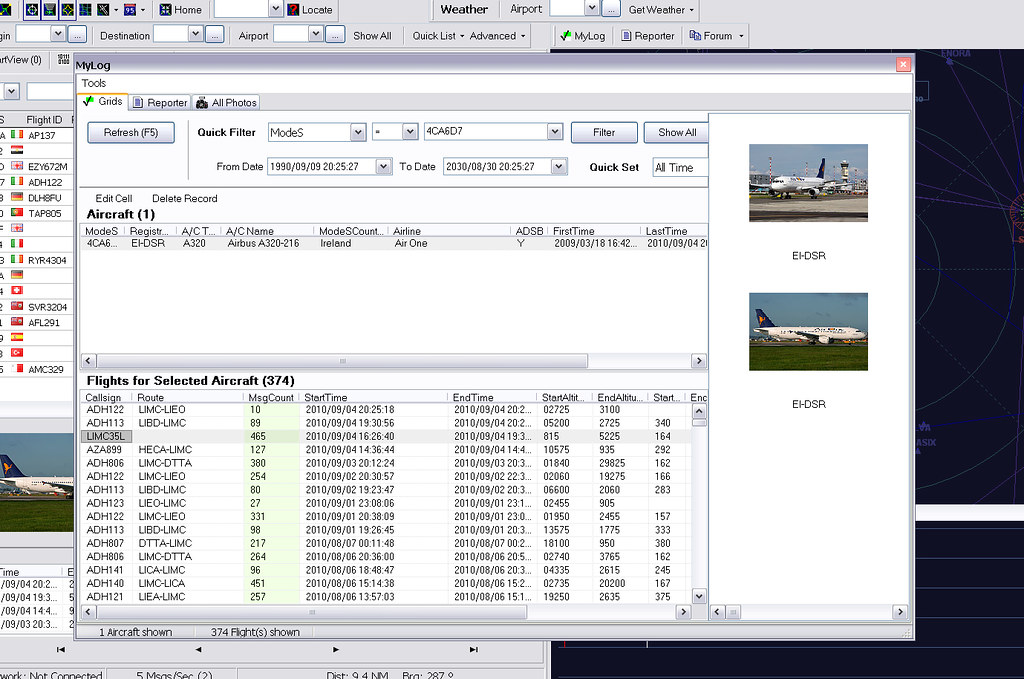Click the second blue-framed map toolbar icon

click(50, 10)
